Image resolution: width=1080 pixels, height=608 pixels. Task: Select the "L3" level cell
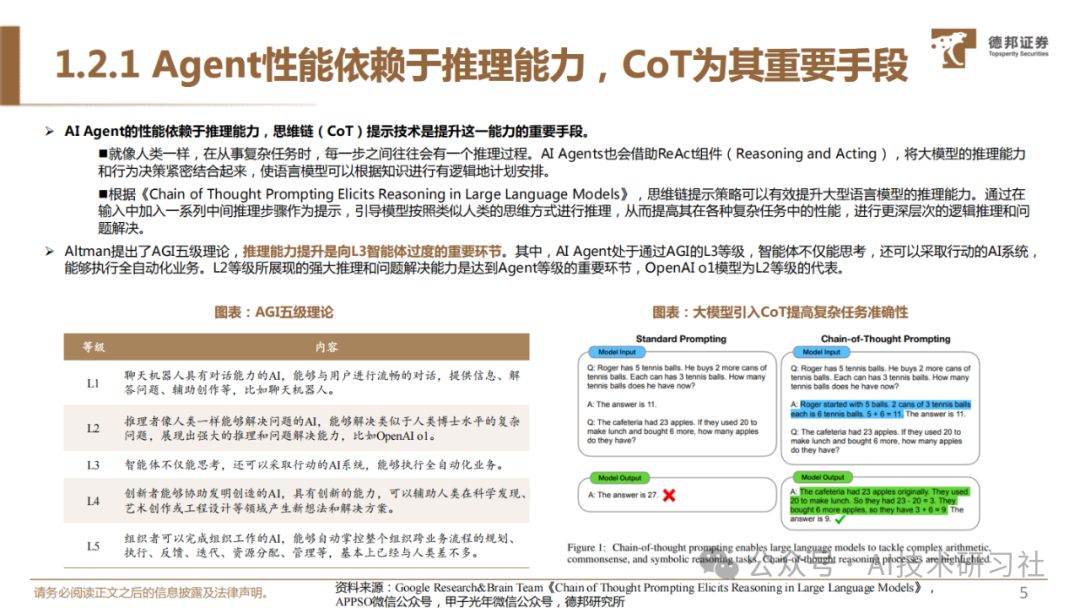pyautogui.click(x=93, y=465)
